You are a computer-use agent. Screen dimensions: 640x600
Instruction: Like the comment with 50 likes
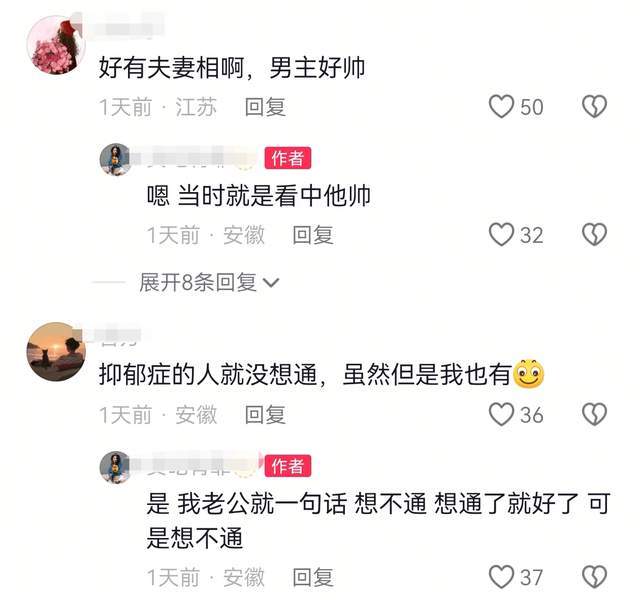(501, 107)
